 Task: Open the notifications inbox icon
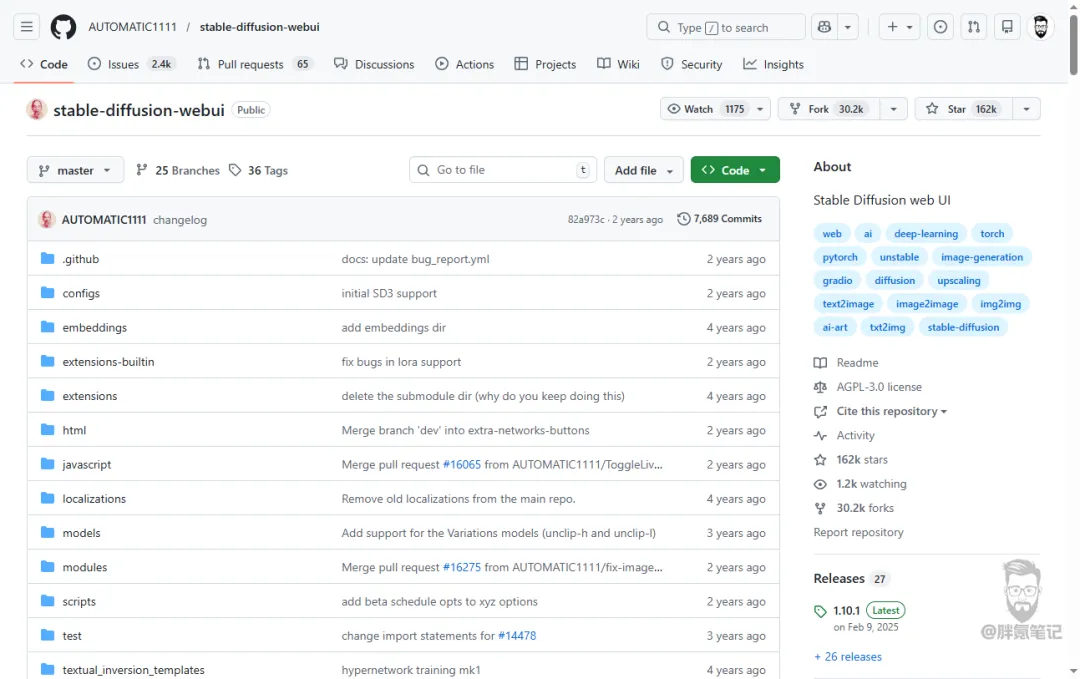pyautogui.click(x=1007, y=27)
